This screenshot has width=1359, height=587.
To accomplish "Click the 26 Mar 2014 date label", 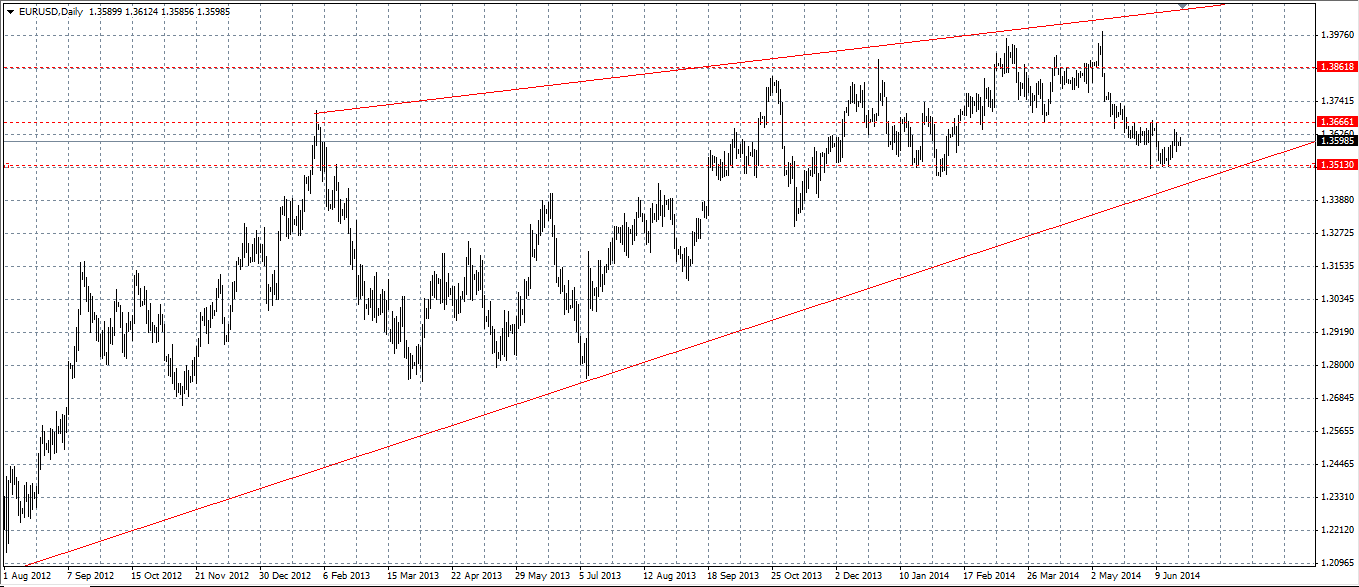I will 1053,577.
